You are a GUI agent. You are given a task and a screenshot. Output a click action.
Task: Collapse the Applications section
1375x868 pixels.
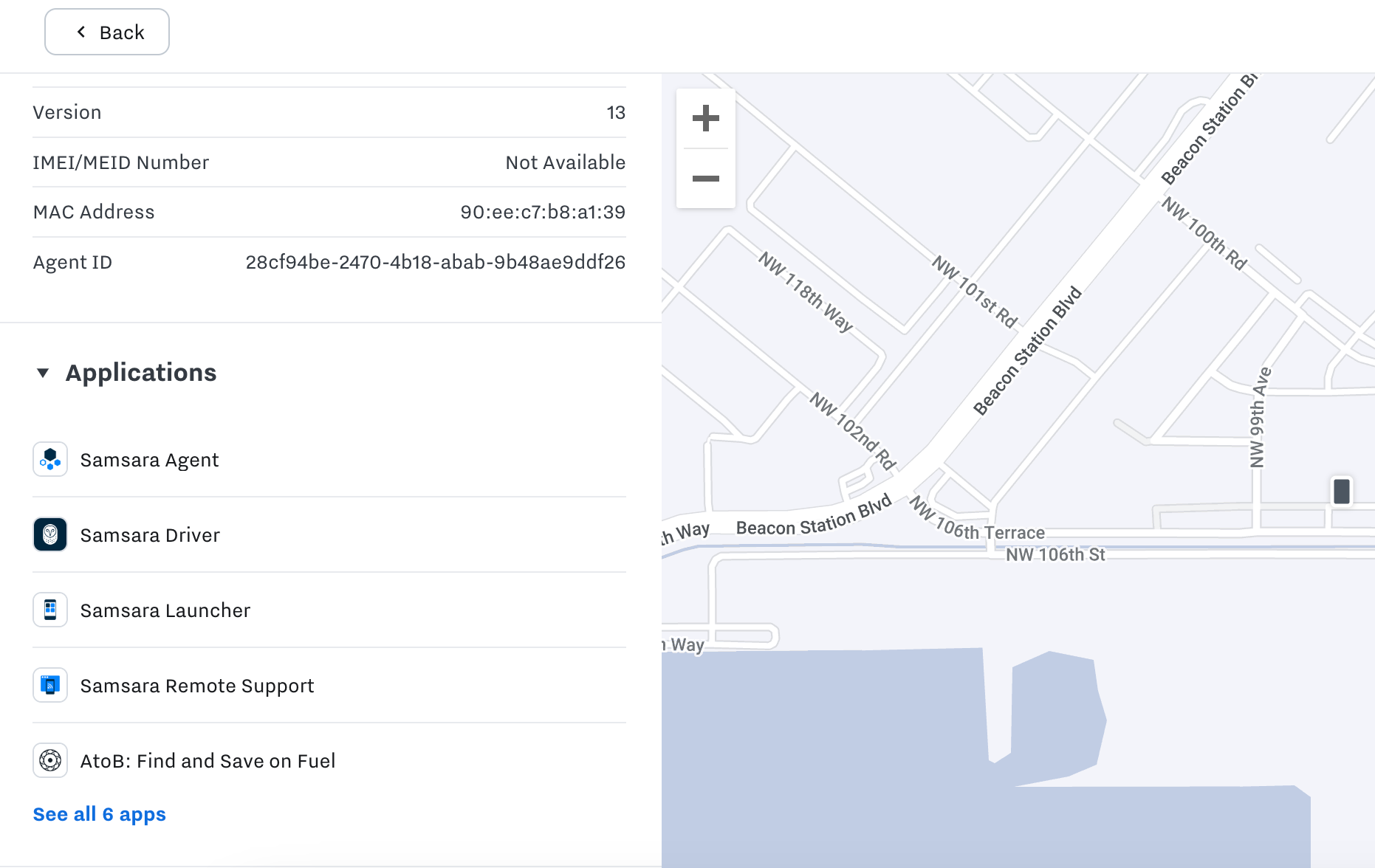(x=43, y=373)
